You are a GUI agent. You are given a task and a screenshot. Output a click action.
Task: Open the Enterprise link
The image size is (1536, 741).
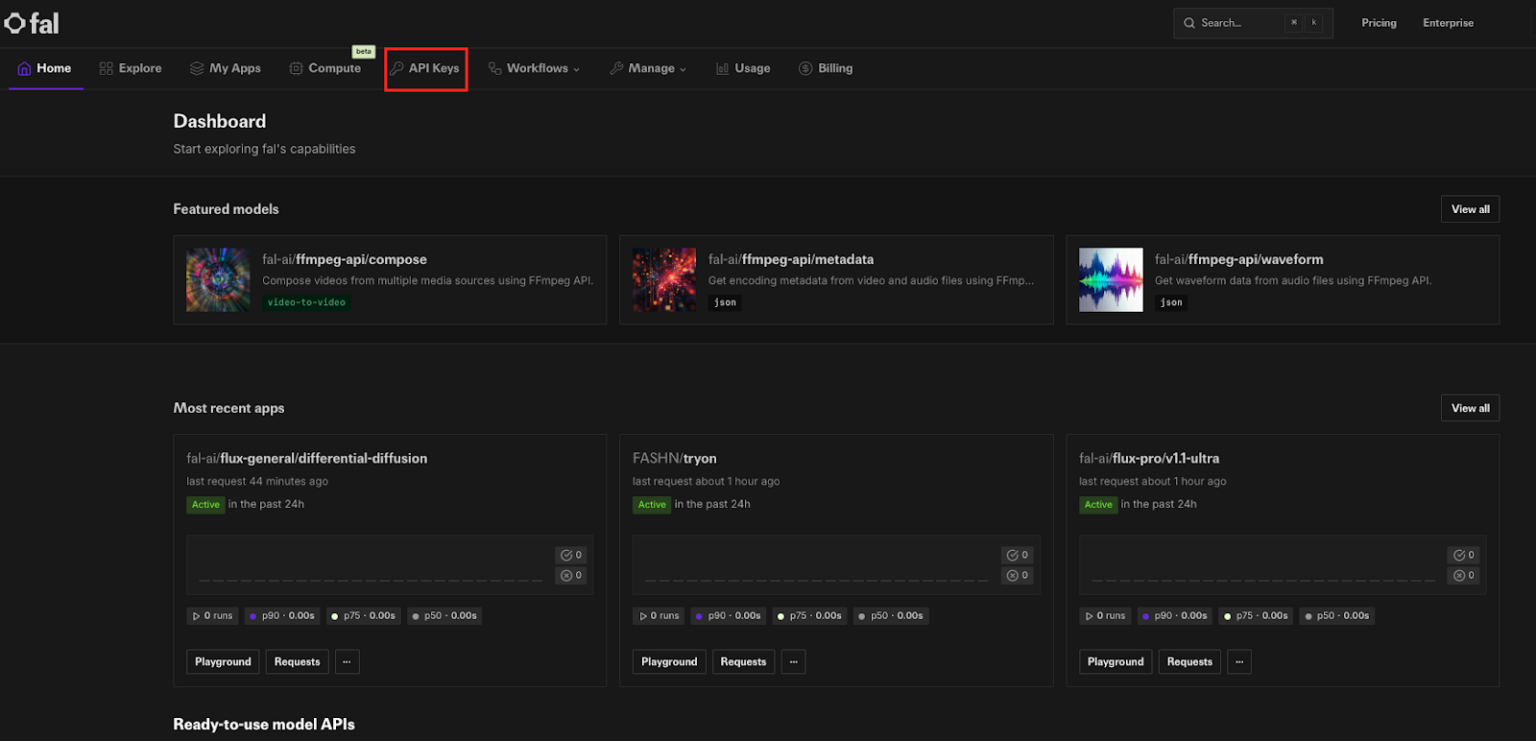(1448, 23)
